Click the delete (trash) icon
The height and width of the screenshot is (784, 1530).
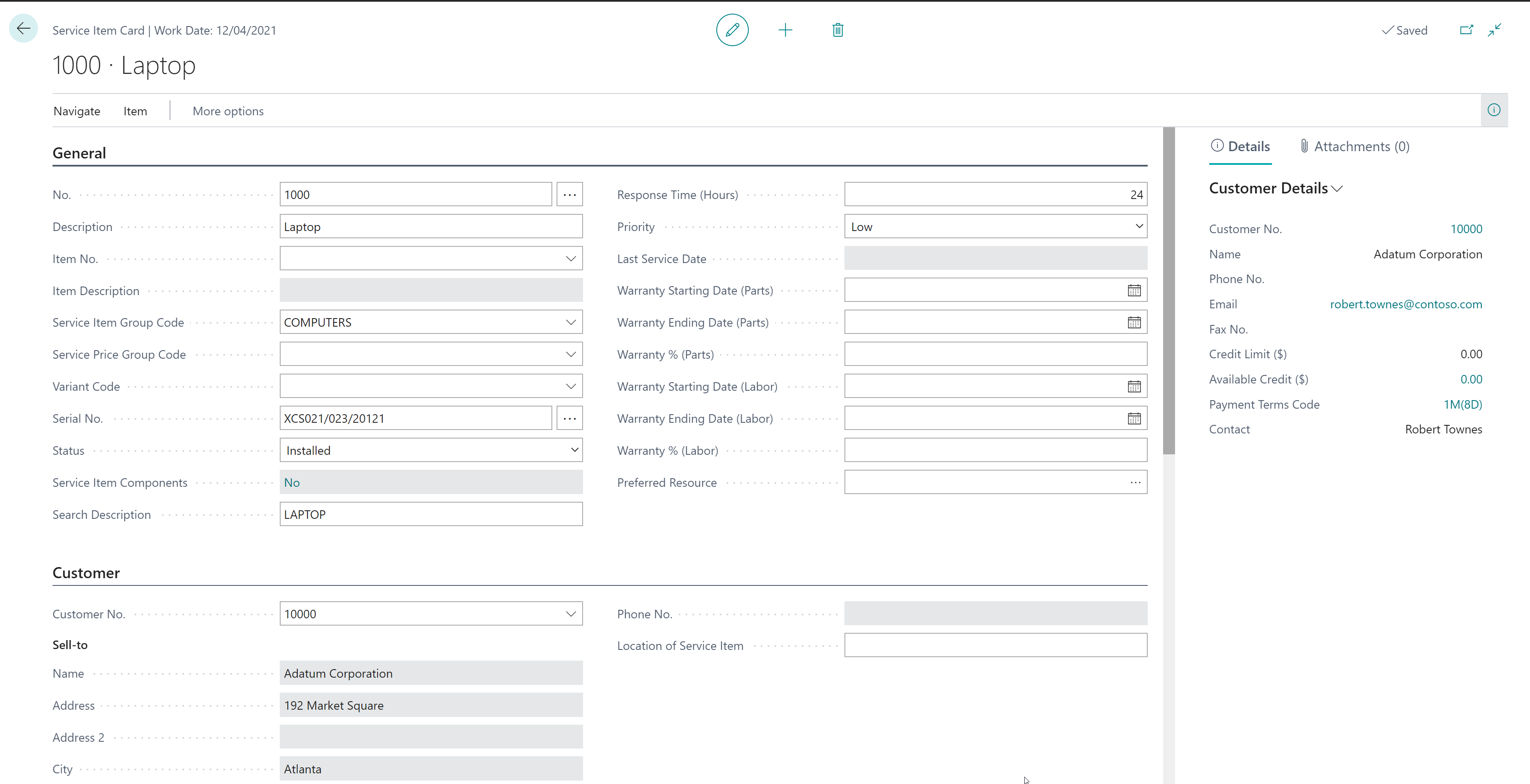(838, 29)
